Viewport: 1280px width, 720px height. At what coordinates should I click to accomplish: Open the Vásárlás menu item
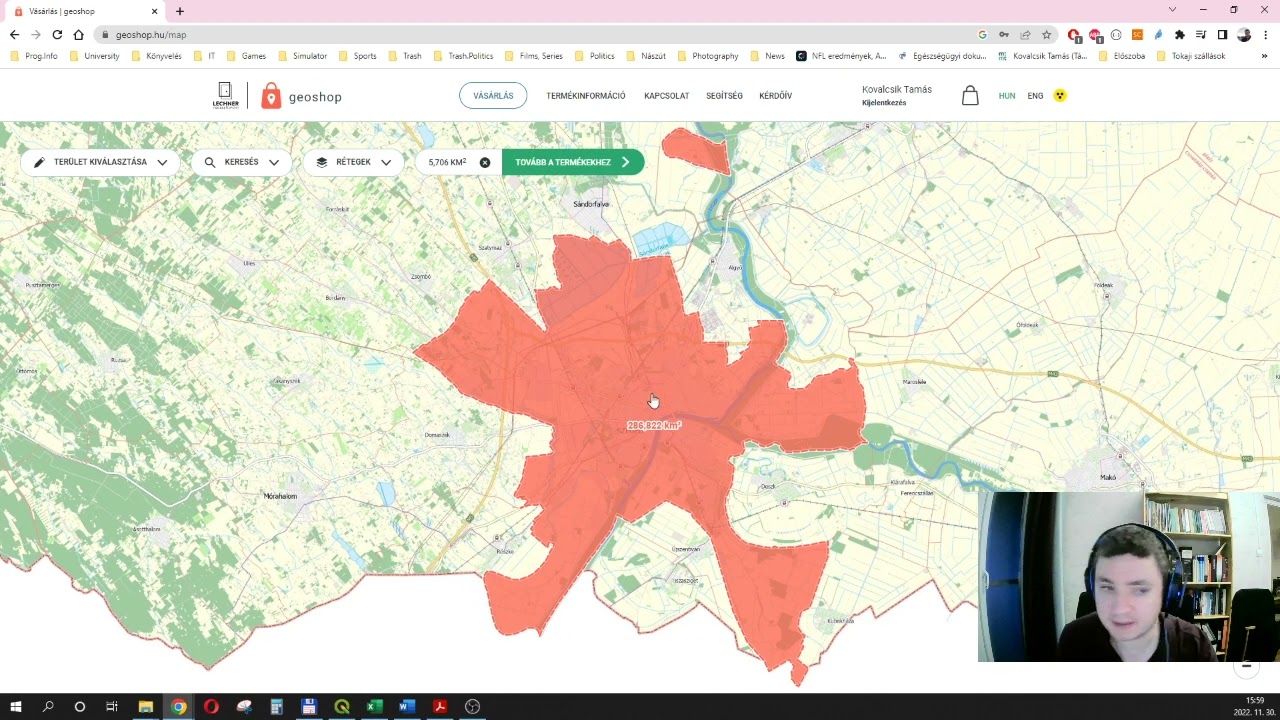pyautogui.click(x=493, y=96)
